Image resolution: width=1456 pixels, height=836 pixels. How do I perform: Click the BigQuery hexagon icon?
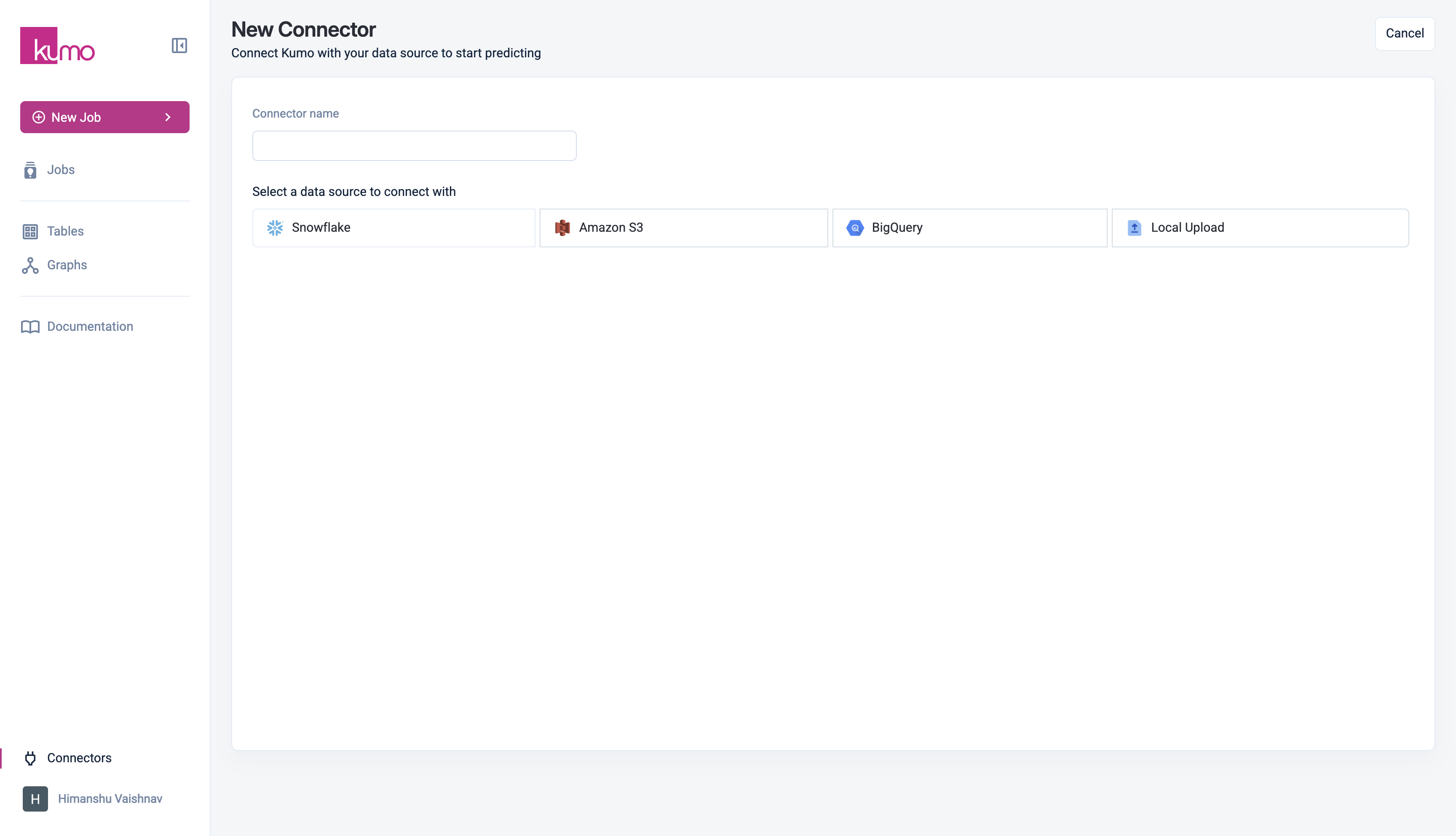tap(854, 228)
